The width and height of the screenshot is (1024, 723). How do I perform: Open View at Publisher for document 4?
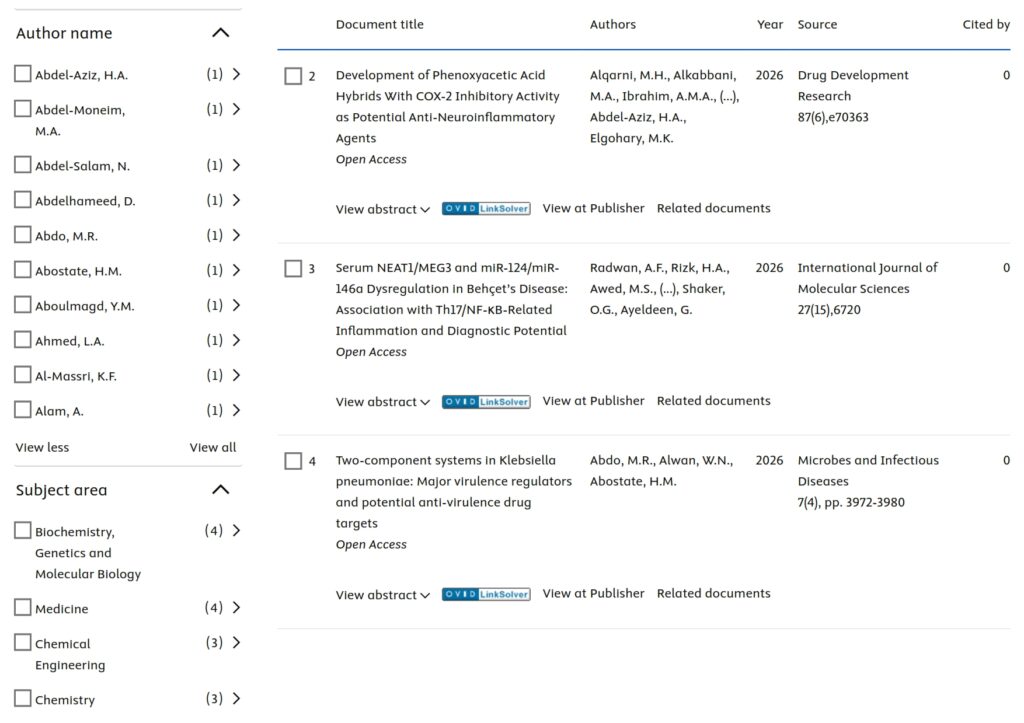click(x=593, y=593)
